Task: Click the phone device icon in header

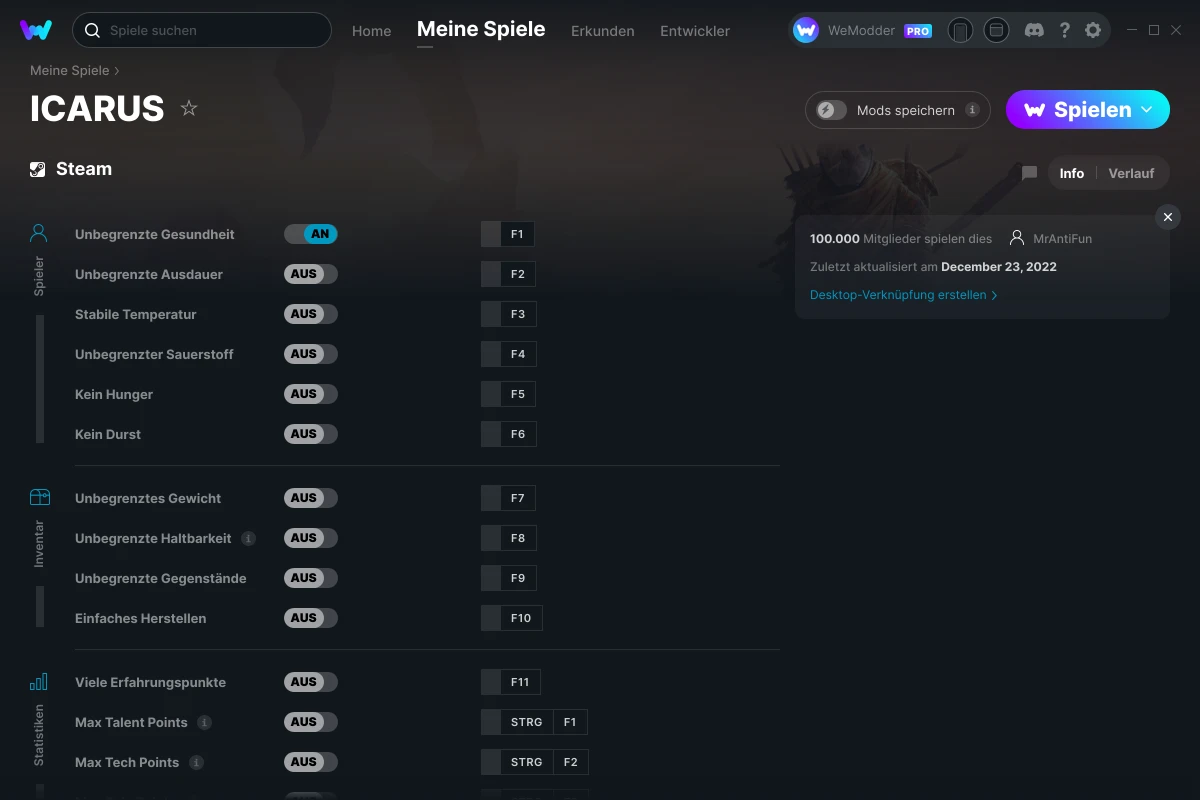Action: [x=960, y=30]
